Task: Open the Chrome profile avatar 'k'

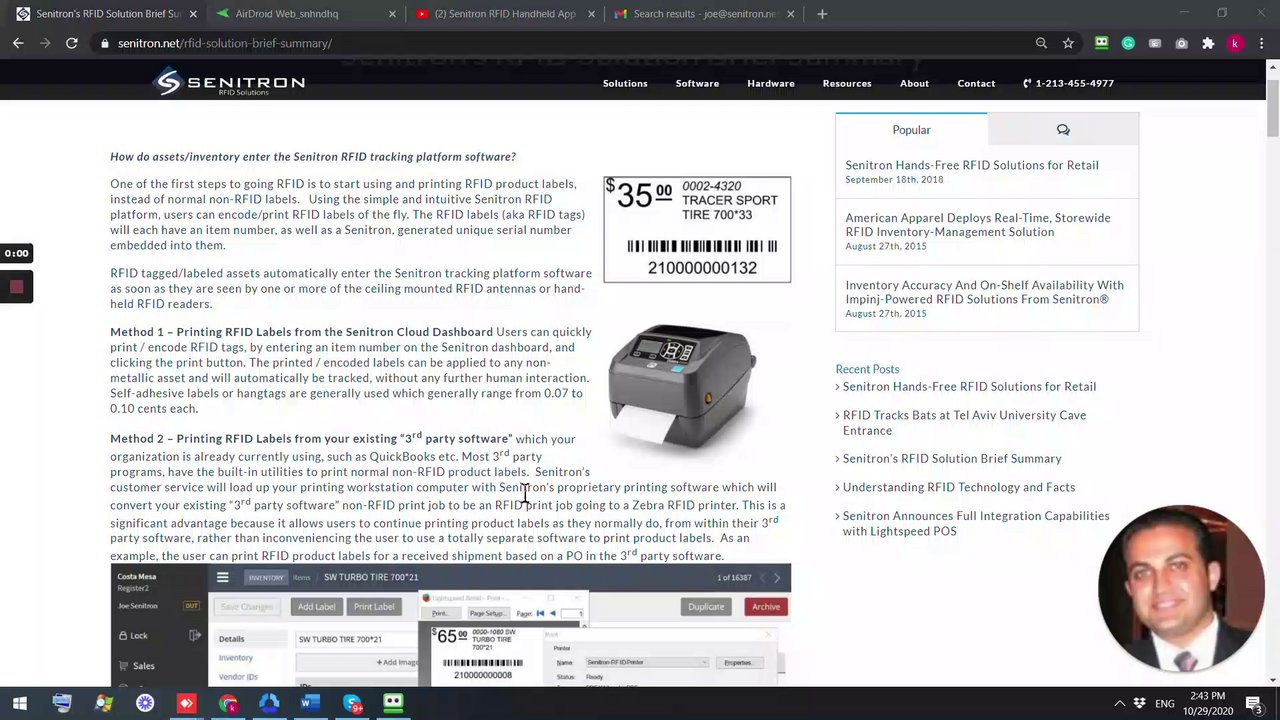Action: (x=1235, y=43)
